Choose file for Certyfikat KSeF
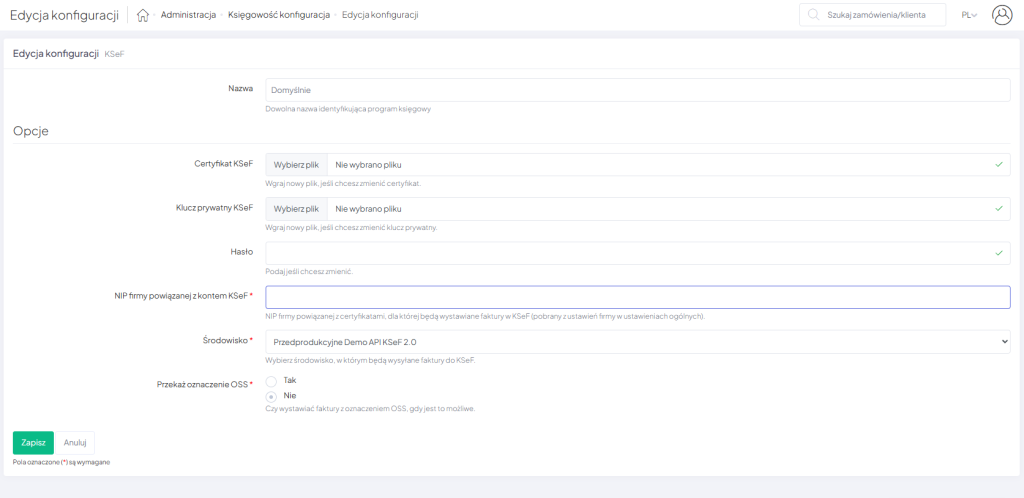Image resolution: width=1024 pixels, height=498 pixels. coord(296,164)
